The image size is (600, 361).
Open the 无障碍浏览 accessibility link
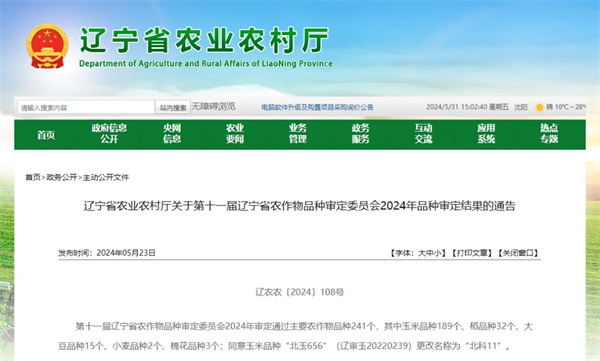214,106
